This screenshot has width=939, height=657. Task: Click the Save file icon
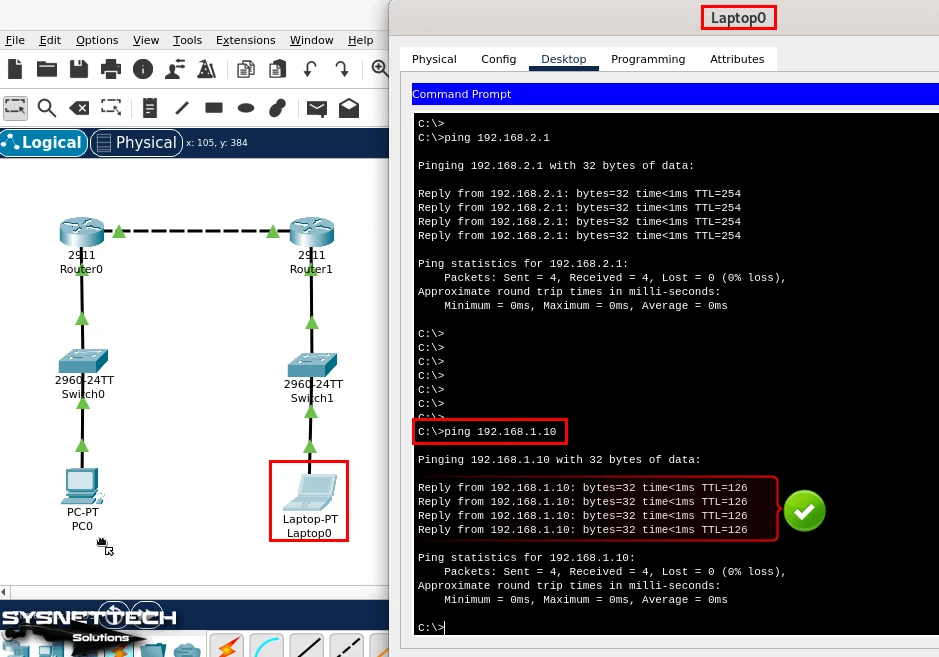click(79, 69)
